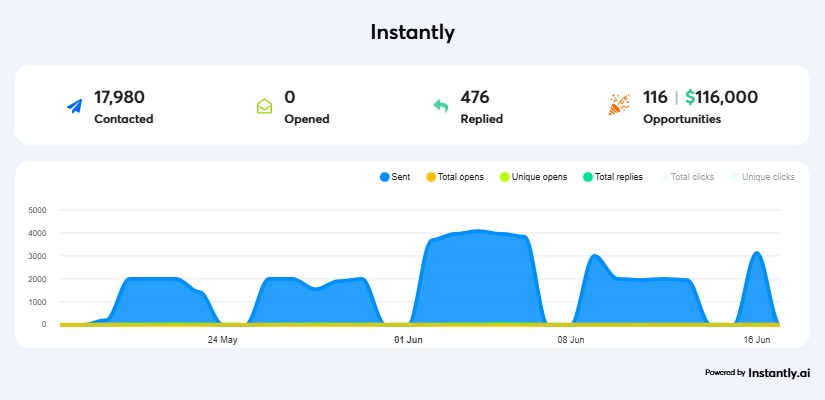
Task: Toggle the Unique opens legend item
Action: tap(533, 177)
